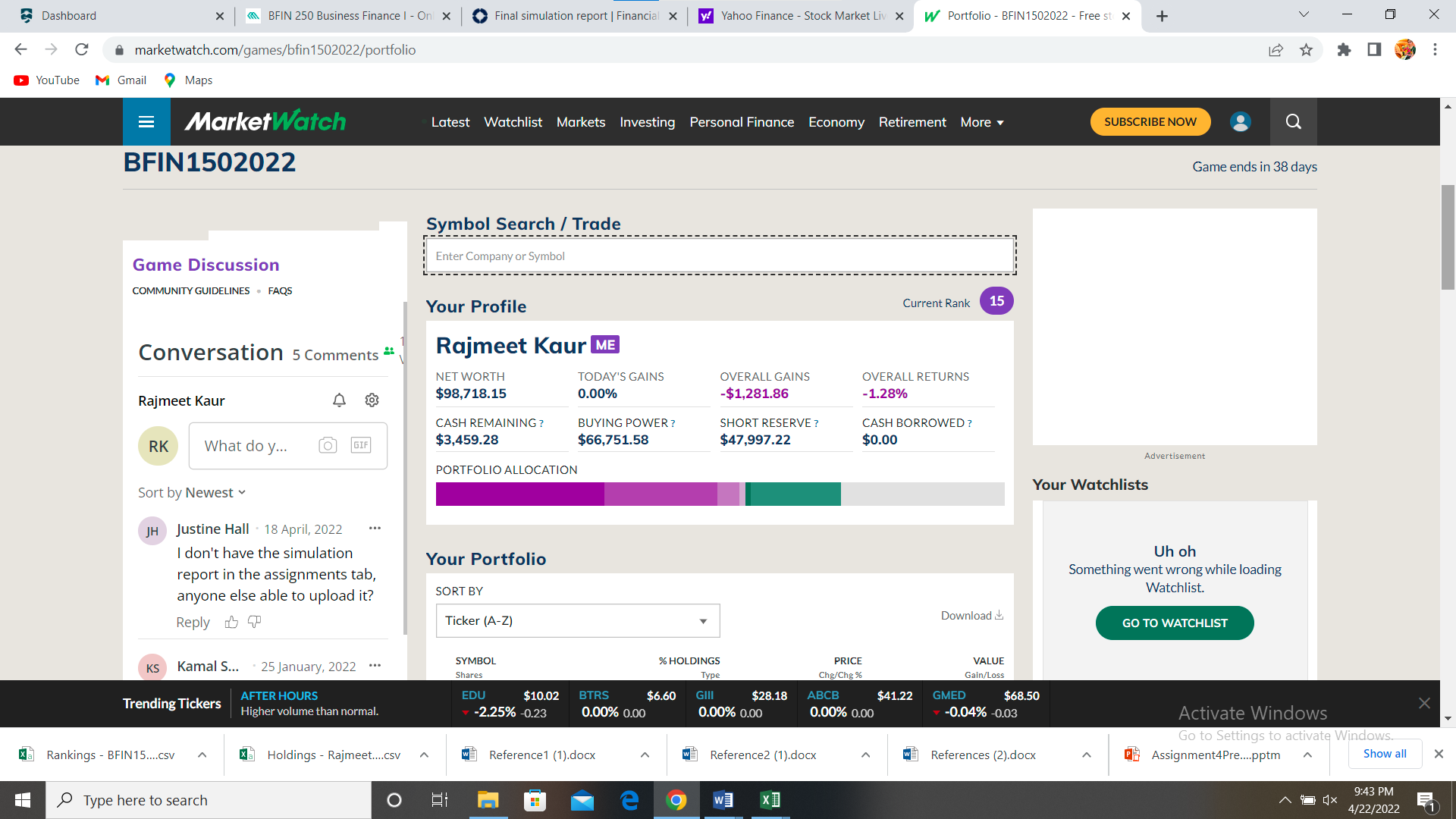
Task: Expand options for Assignment4Pre pptm download
Action: point(1307,755)
